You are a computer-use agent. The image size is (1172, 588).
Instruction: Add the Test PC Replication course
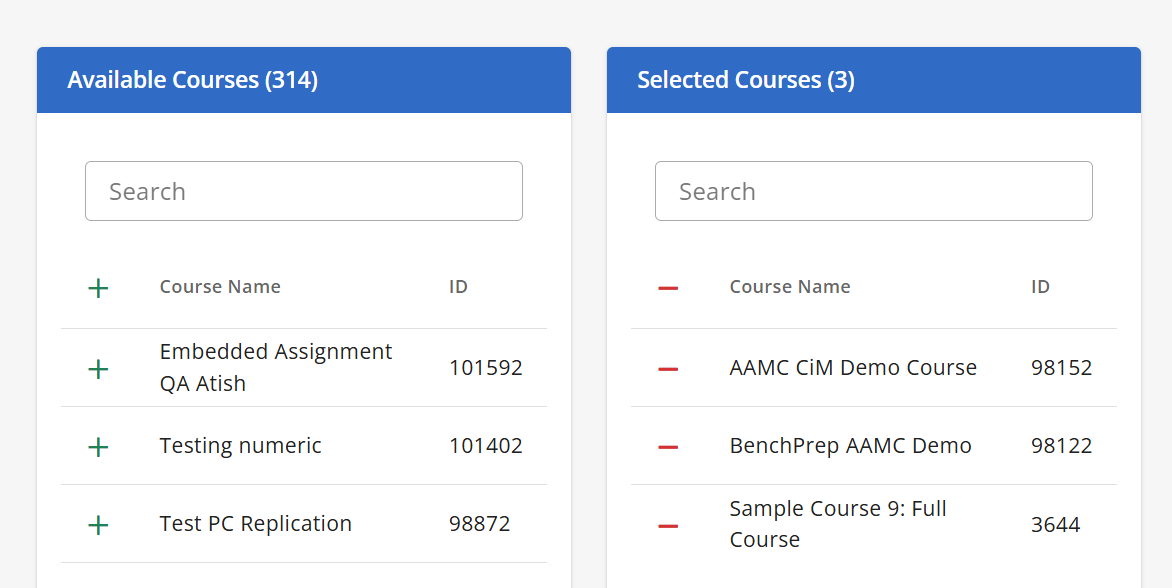[98, 525]
